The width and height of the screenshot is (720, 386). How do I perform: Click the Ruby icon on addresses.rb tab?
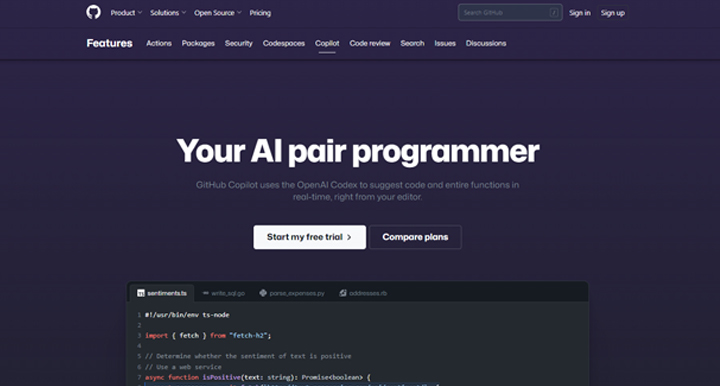[x=343, y=293]
